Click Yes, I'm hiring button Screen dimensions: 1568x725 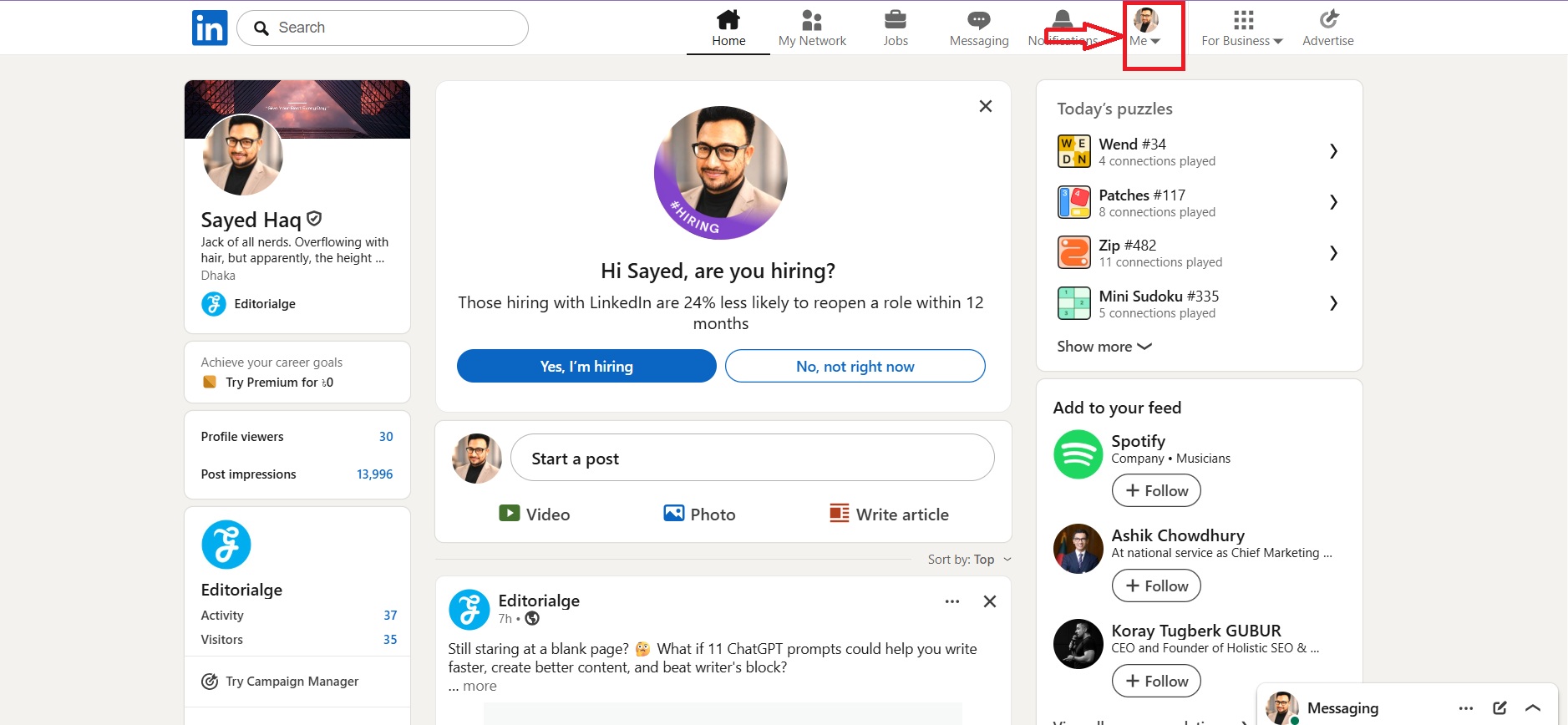point(586,366)
